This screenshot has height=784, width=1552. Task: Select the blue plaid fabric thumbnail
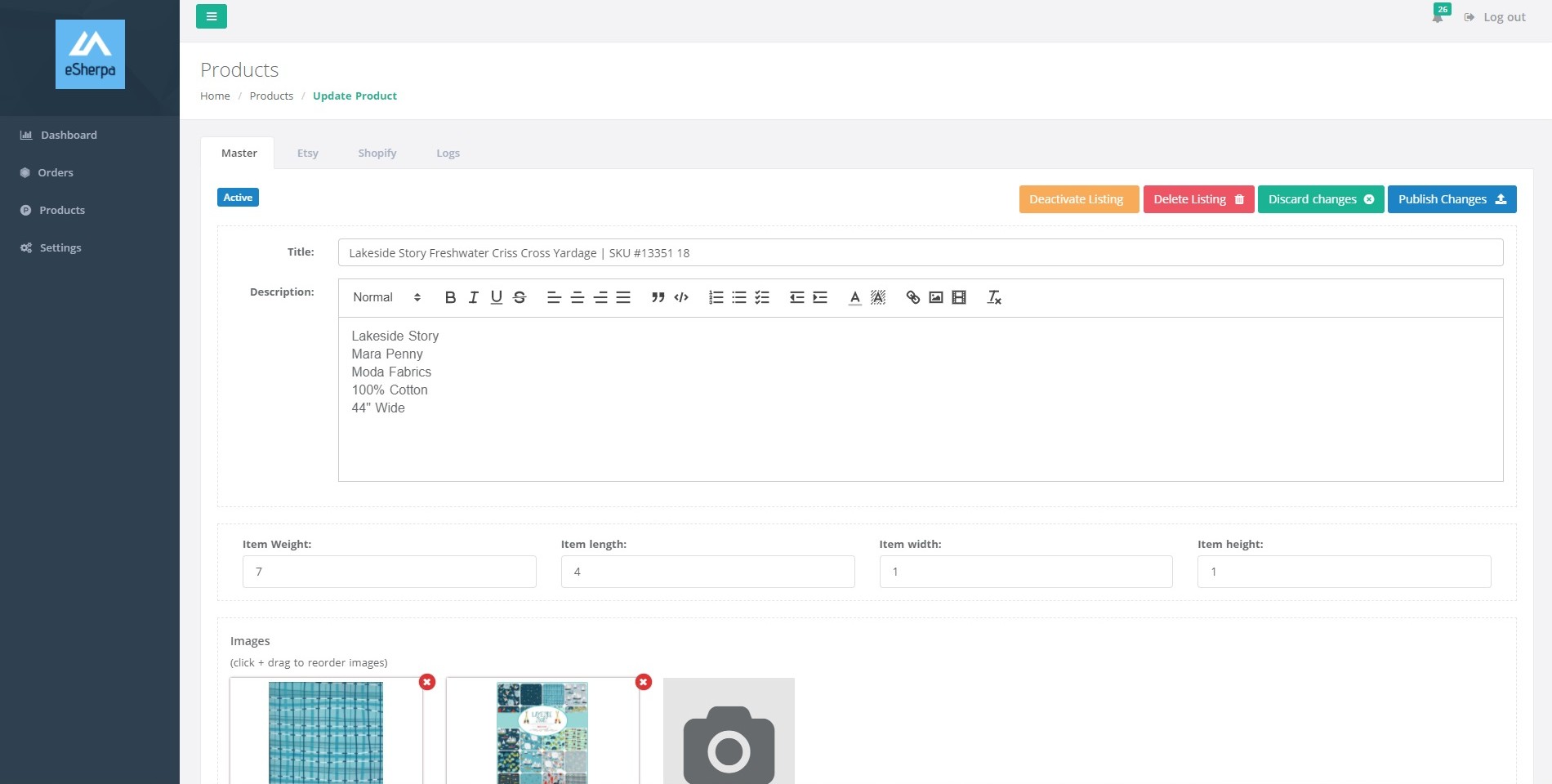tap(326, 732)
